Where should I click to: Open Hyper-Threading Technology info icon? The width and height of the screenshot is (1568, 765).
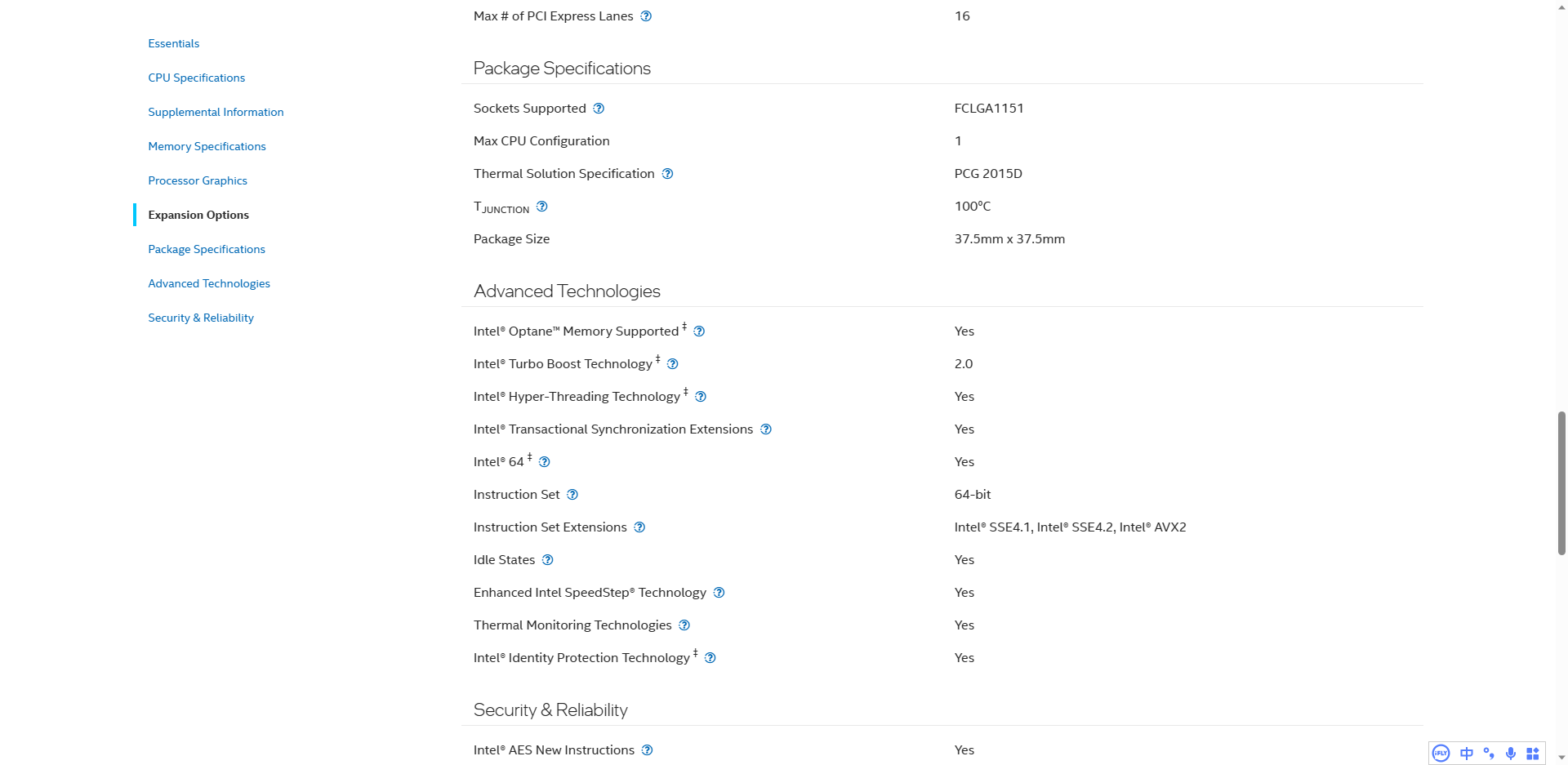700,397
